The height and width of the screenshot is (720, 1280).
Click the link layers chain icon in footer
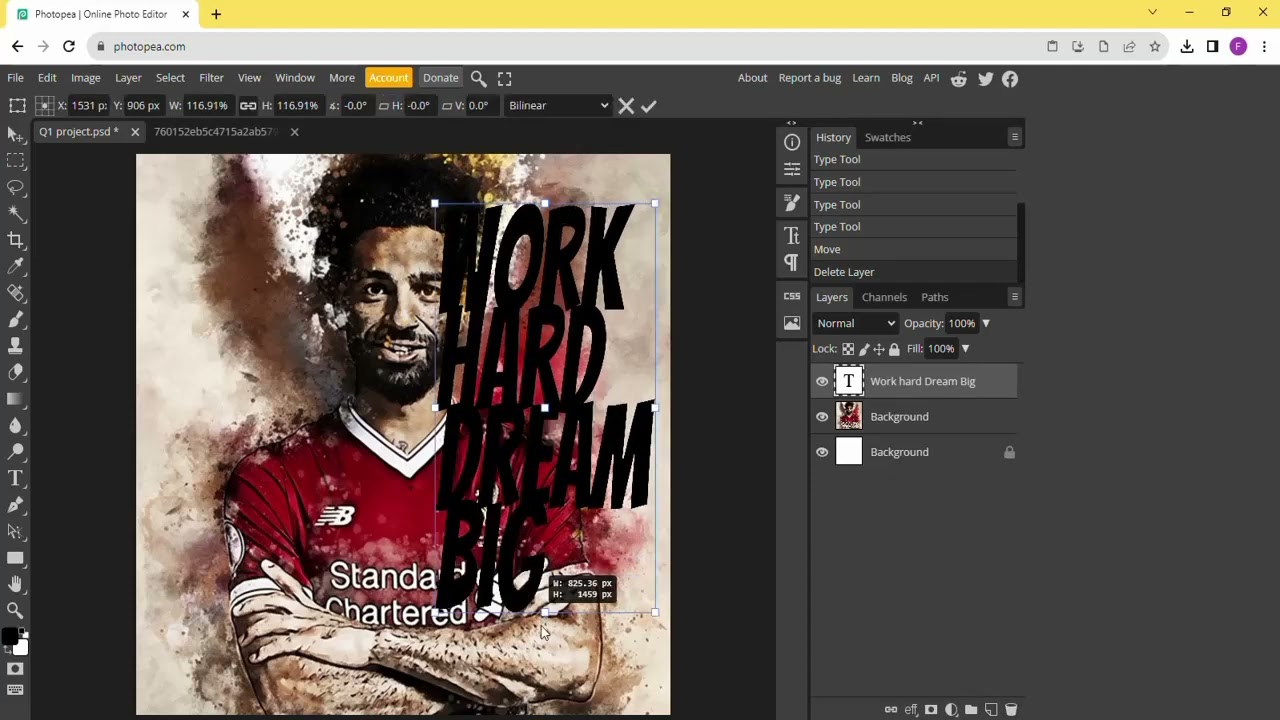click(891, 710)
